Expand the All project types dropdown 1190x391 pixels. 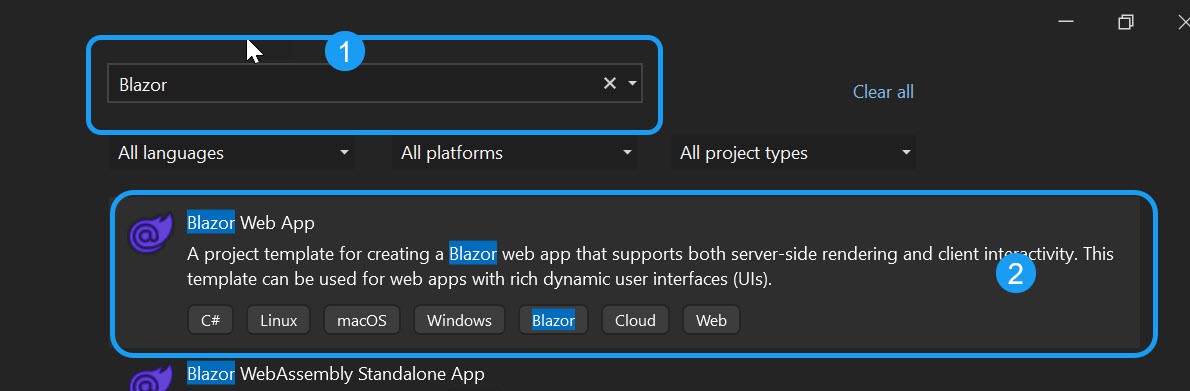pos(794,153)
